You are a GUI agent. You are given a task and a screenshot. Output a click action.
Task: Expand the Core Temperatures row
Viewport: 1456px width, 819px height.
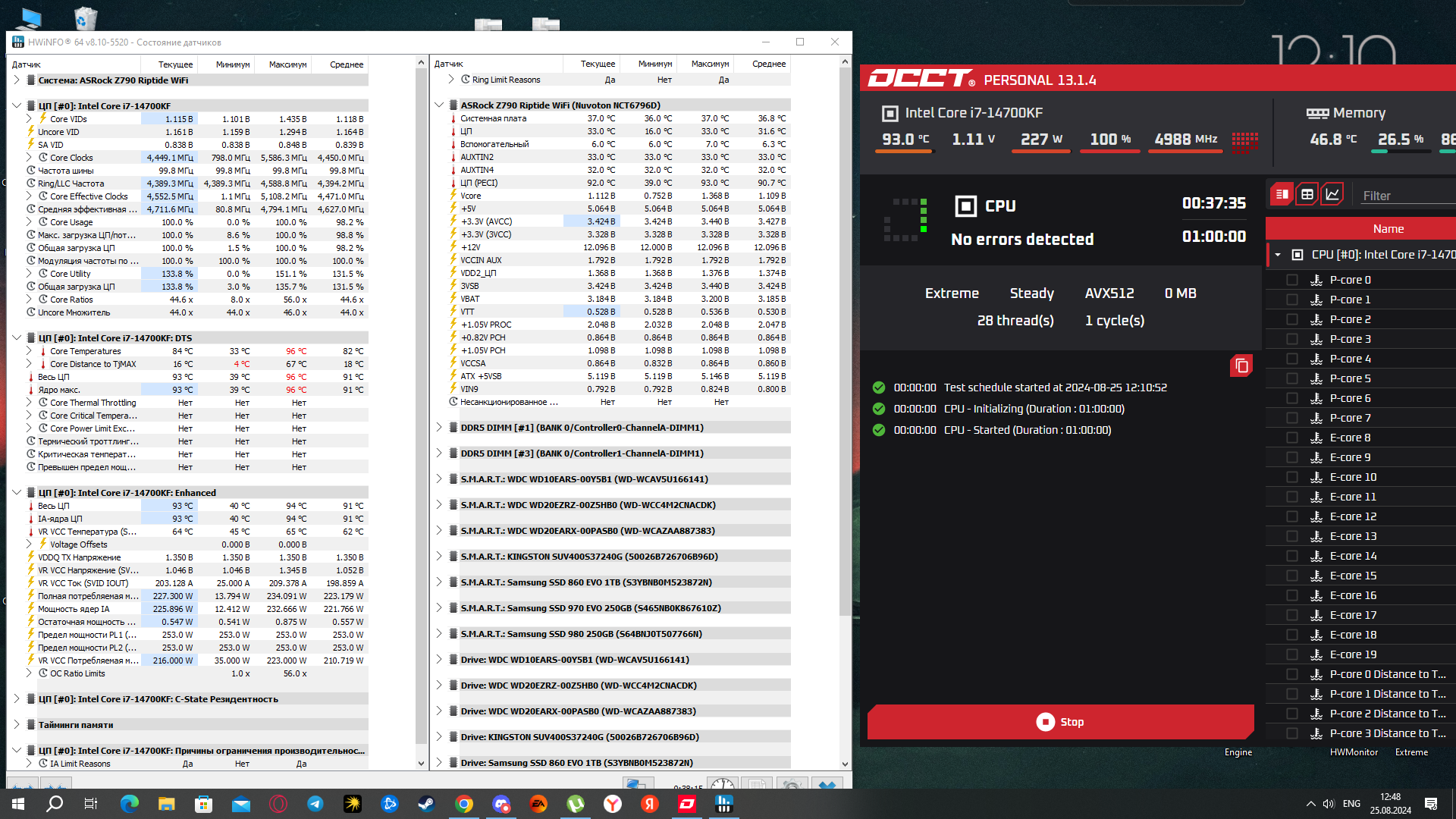click(29, 351)
